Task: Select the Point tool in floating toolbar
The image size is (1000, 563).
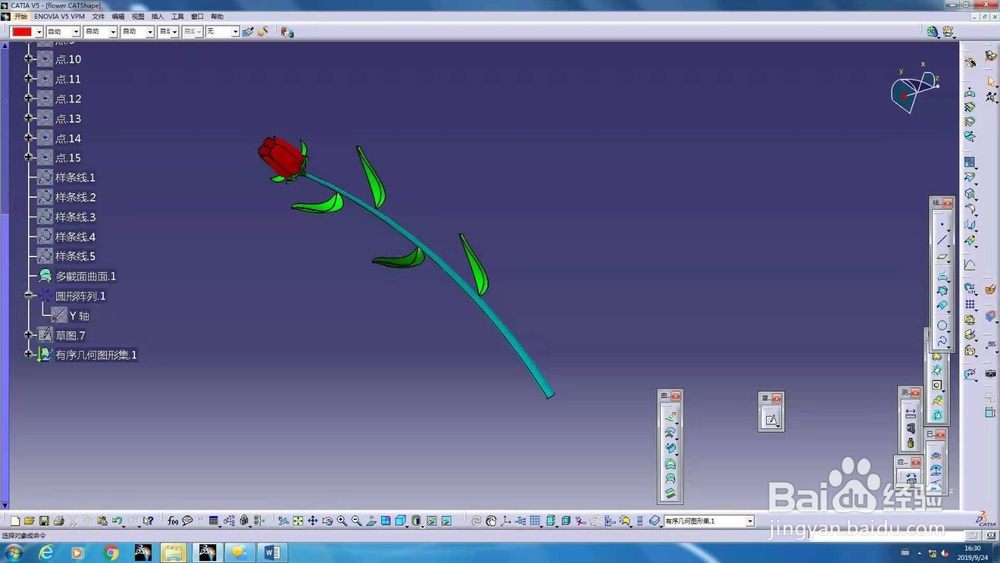Action: tap(942, 224)
